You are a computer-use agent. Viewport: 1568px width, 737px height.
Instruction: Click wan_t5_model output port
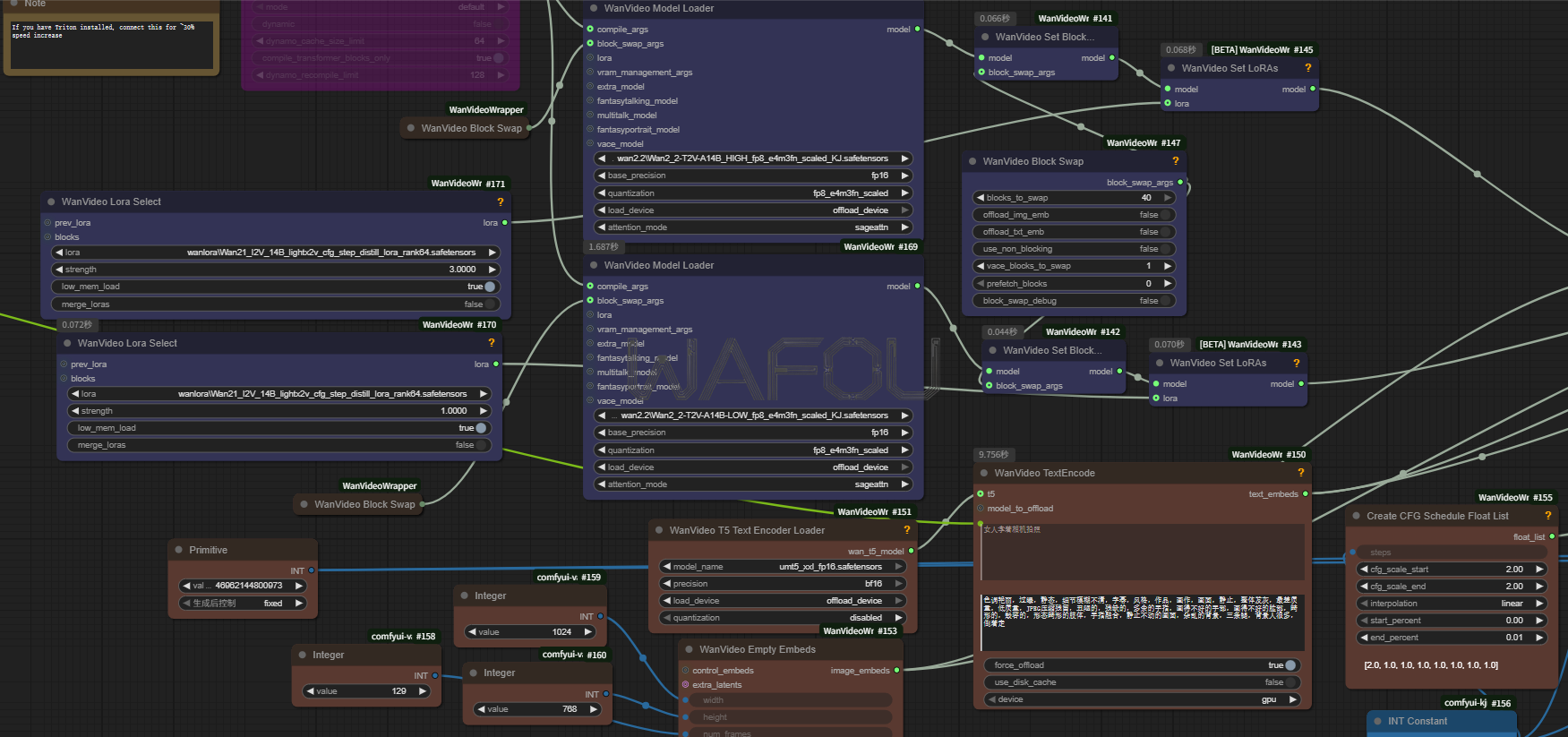(912, 551)
